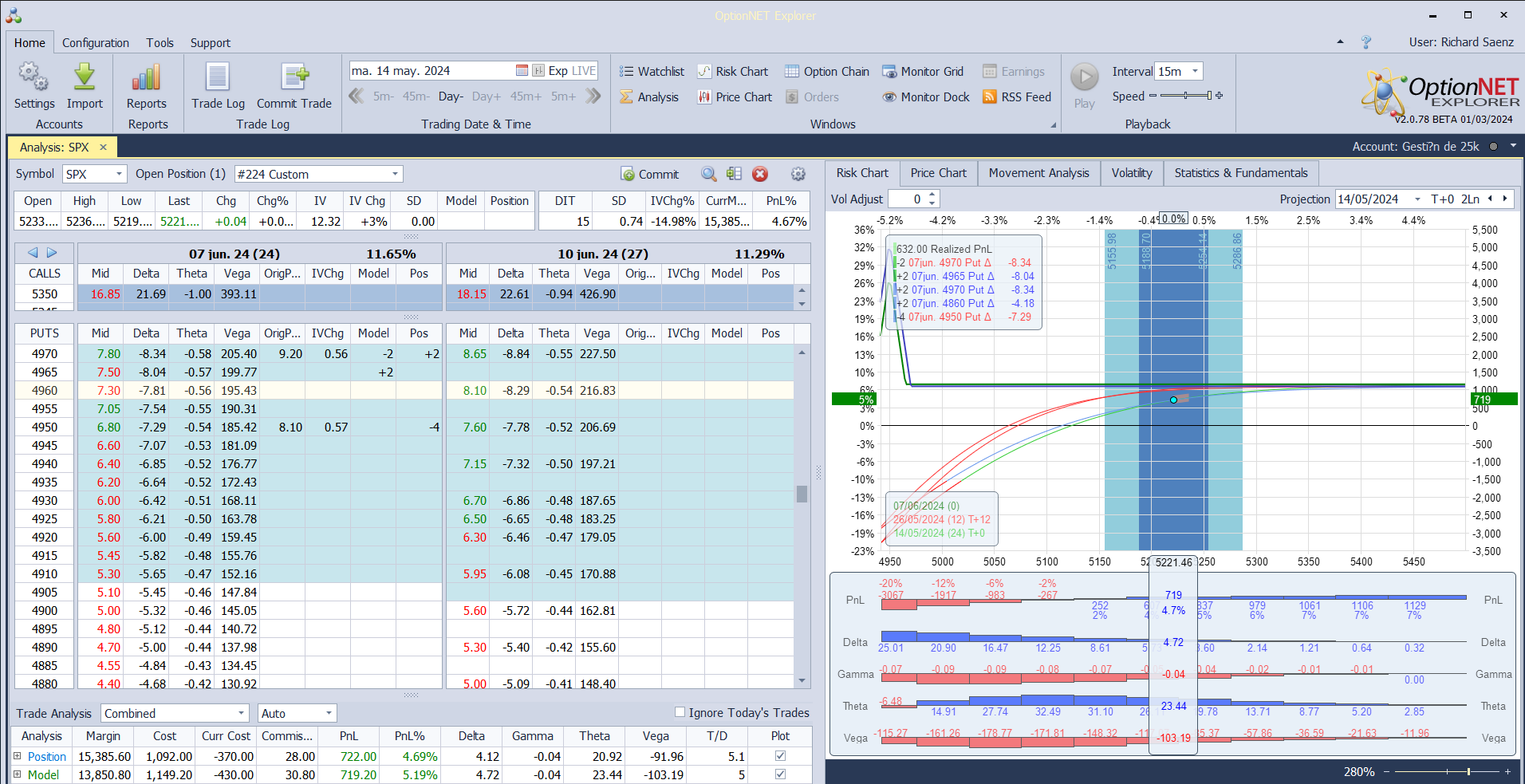Open the Tools ribbon tab
This screenshot has width=1525, height=784.
pos(160,42)
